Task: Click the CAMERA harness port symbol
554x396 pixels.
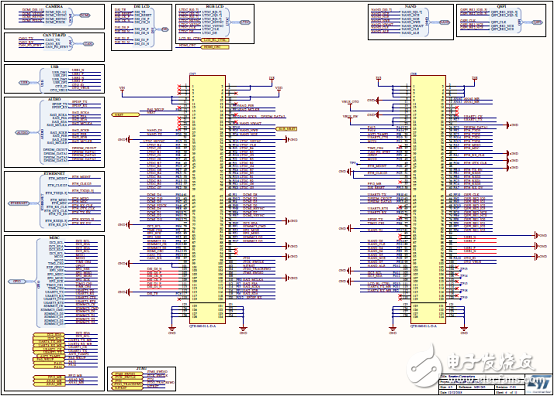Action: tap(84, 15)
